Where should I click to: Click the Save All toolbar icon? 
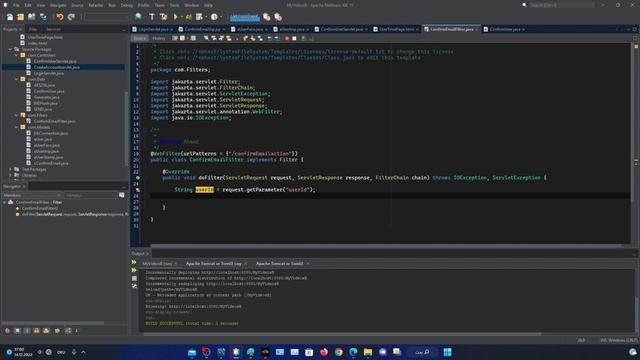pyautogui.click(x=43, y=17)
